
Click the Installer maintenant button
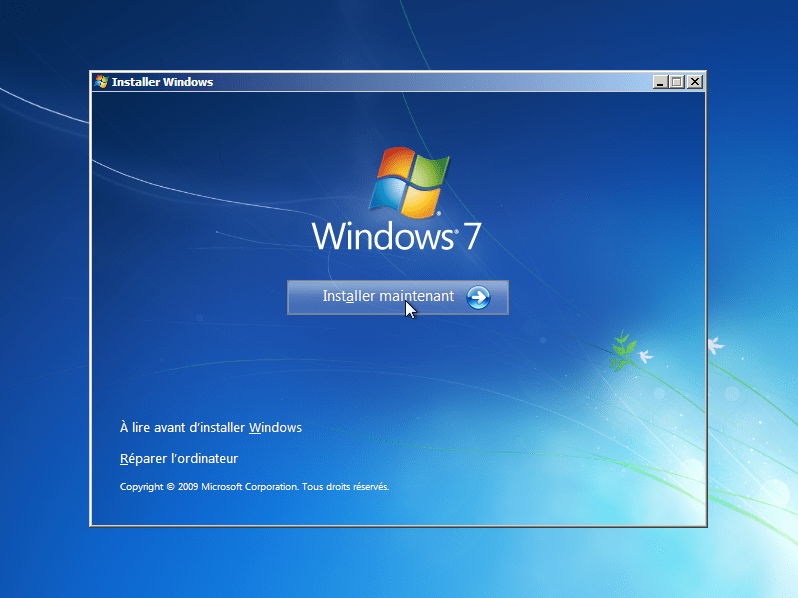pyautogui.click(x=397, y=297)
